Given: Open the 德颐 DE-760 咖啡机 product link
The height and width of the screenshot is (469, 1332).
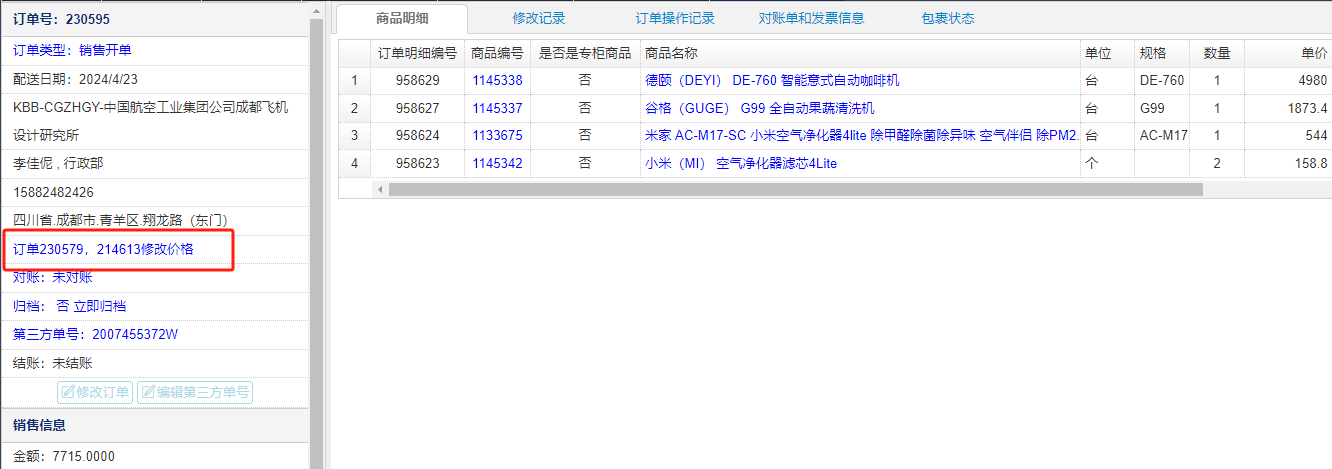Looking at the screenshot, I should 773,80.
